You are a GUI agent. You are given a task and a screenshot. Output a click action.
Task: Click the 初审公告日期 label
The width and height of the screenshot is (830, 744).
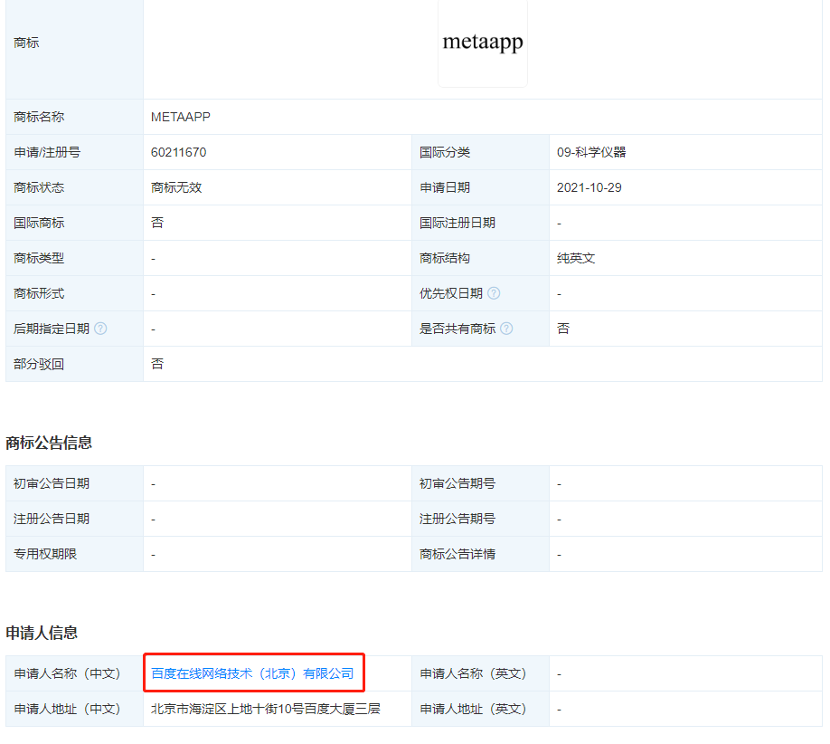pos(51,484)
